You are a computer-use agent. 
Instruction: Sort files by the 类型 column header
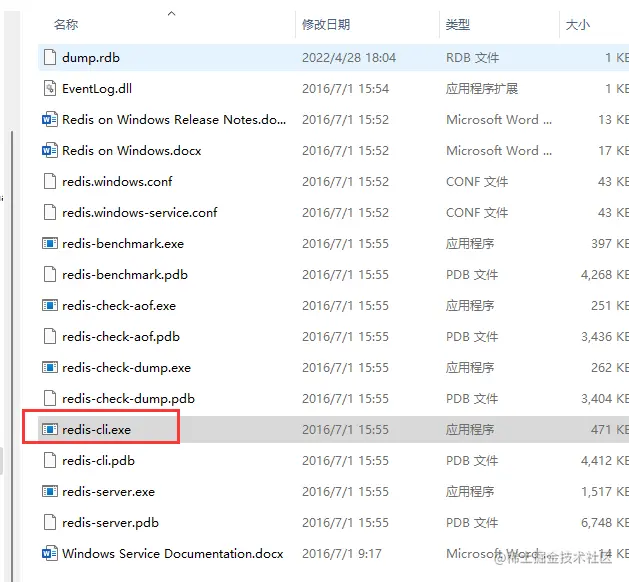[x=458, y=25]
